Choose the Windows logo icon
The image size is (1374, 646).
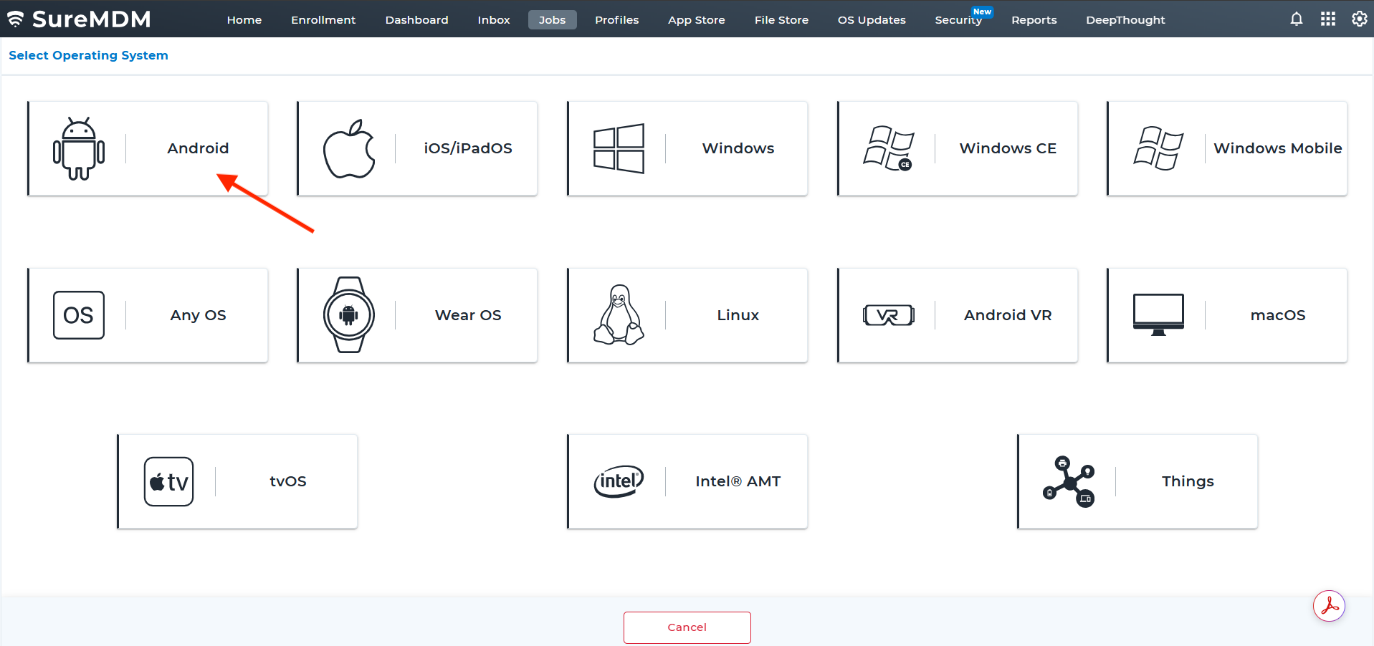tap(618, 149)
